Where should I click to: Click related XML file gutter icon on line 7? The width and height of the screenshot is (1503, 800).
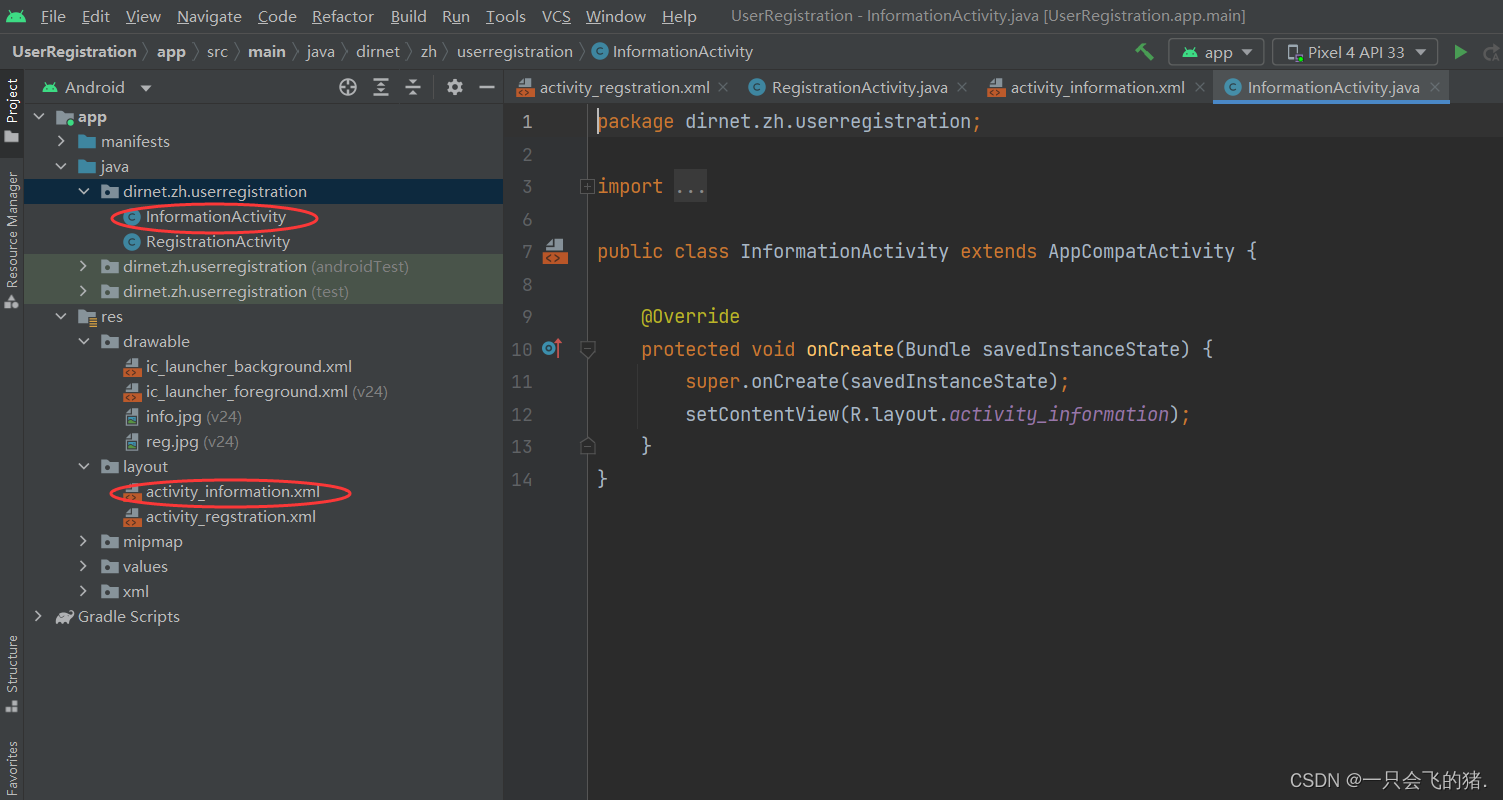555,251
